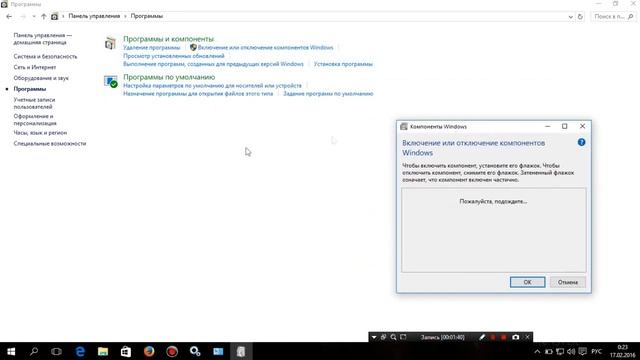Switch input language 'РУС' in tray
The height and width of the screenshot is (360, 640).
pyautogui.click(x=596, y=351)
